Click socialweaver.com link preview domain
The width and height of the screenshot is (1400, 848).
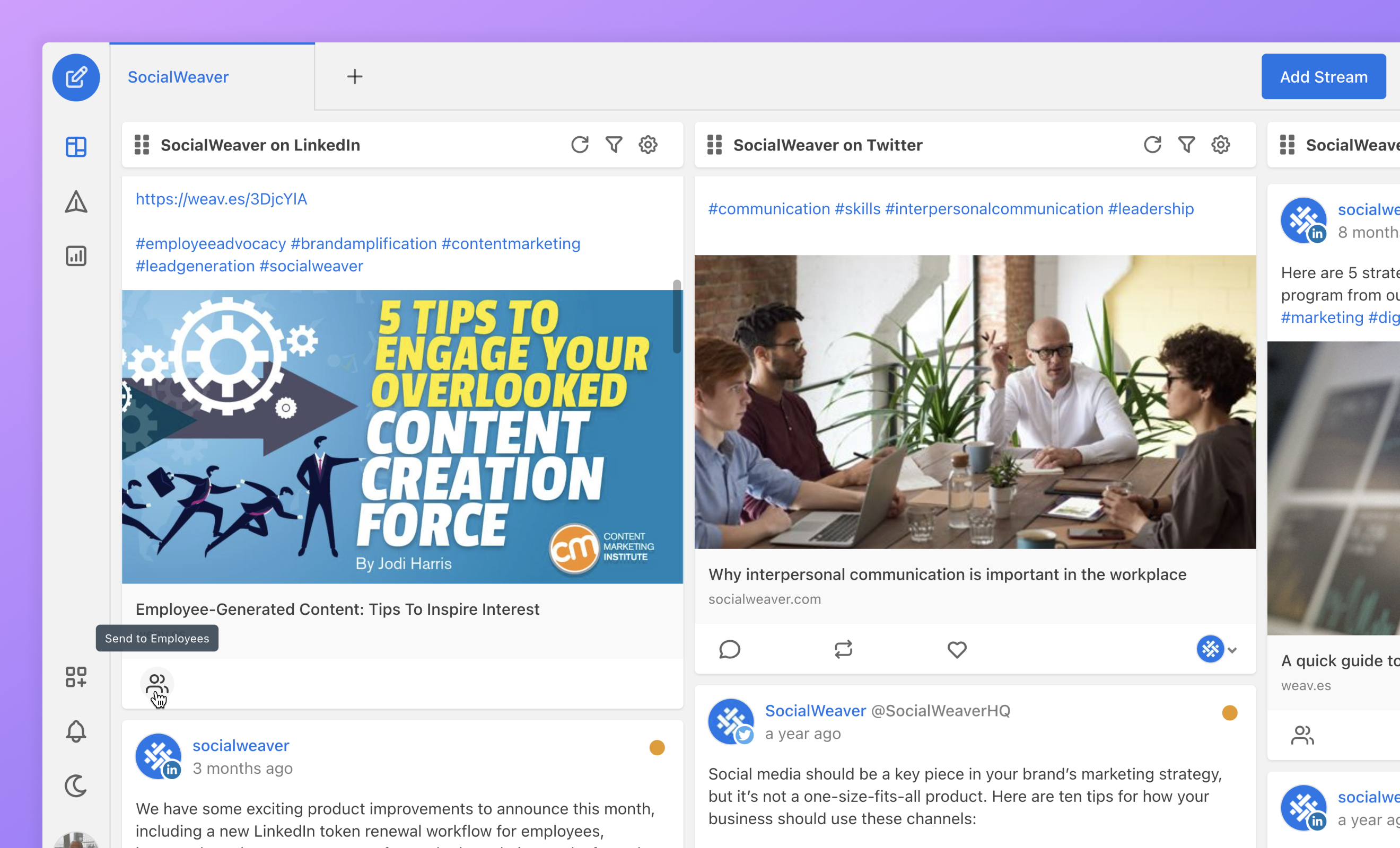click(765, 599)
